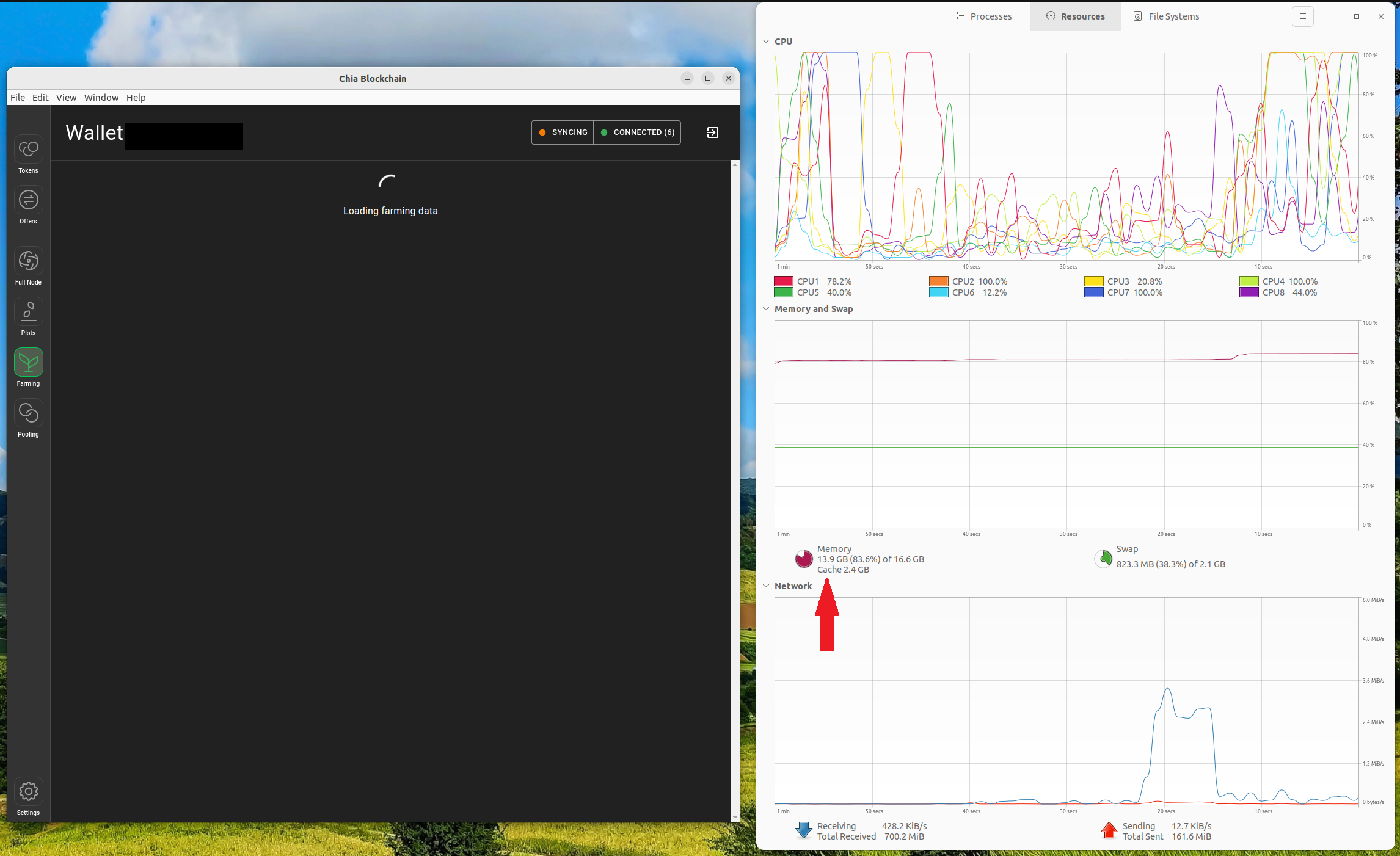
Task: Collapse the CPU section
Action: pos(766,42)
